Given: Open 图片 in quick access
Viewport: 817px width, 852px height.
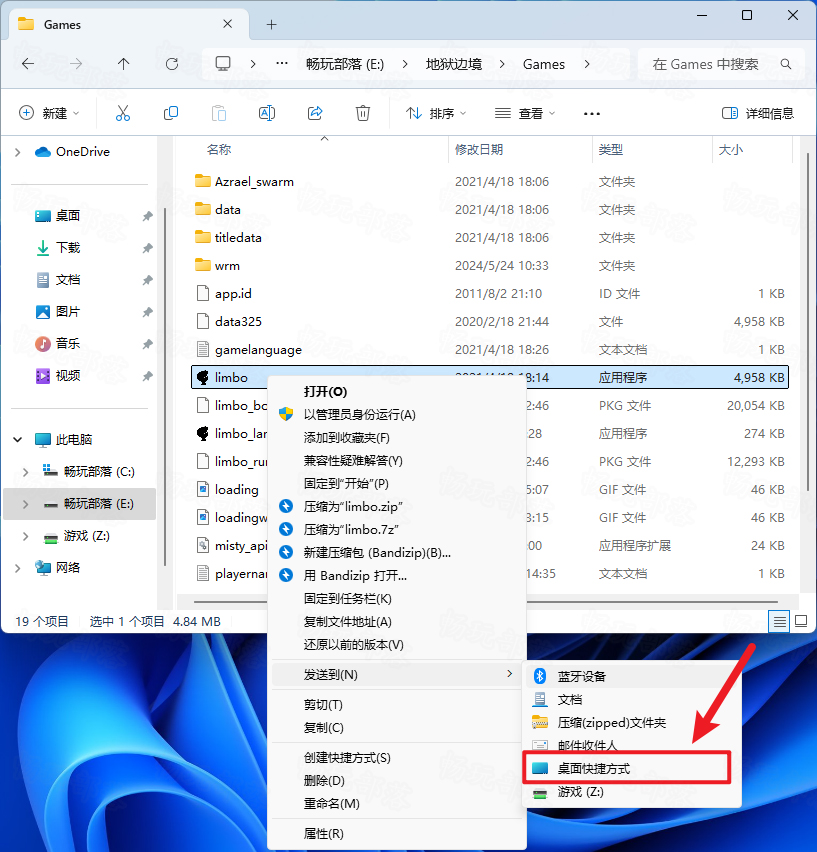Looking at the screenshot, I should [67, 312].
